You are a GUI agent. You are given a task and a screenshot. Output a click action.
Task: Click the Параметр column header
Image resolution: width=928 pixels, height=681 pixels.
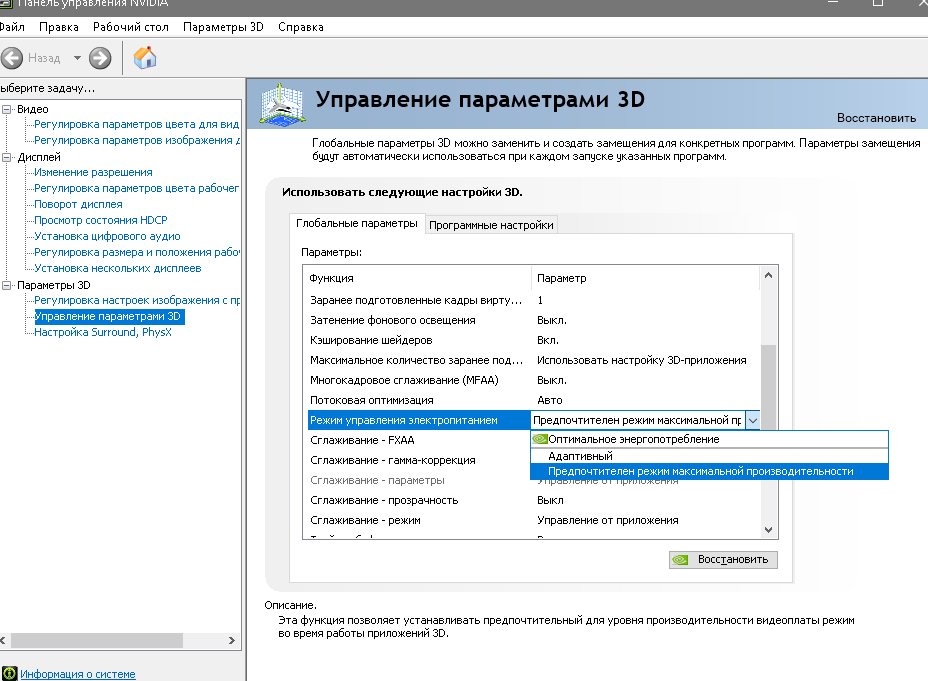[x=645, y=278]
